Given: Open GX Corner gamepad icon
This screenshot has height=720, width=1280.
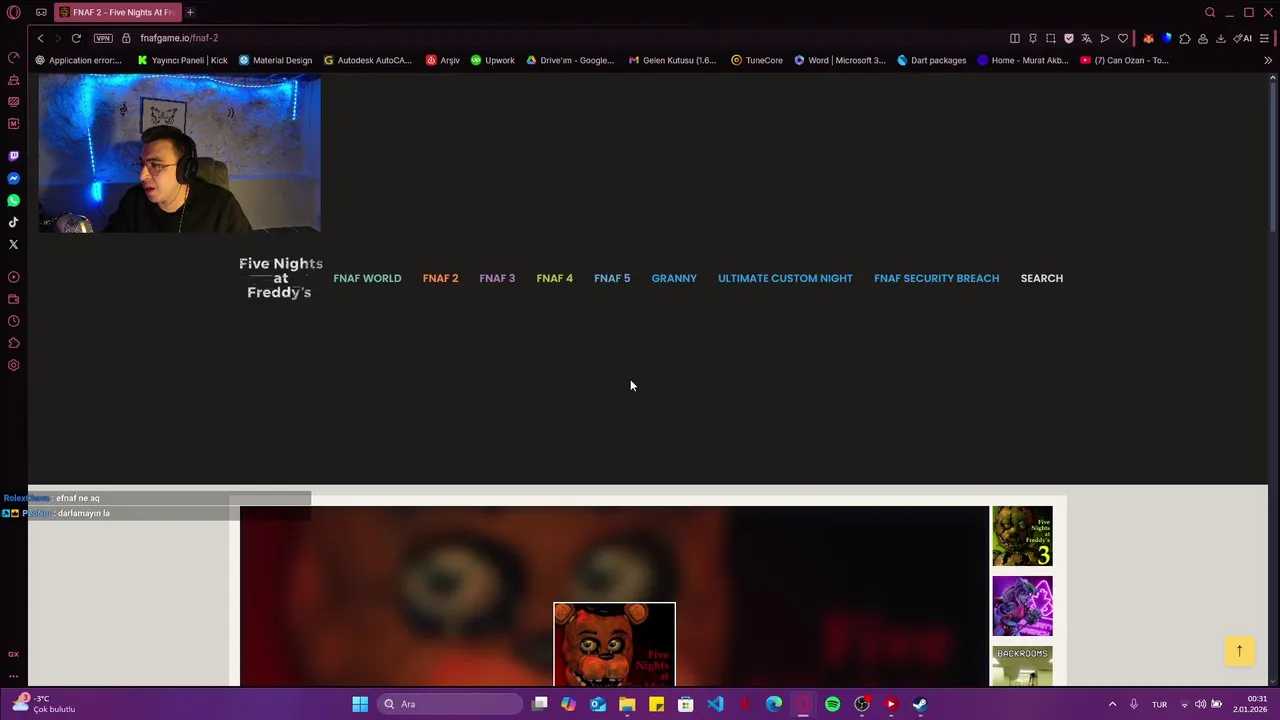Looking at the screenshot, I should pos(41,12).
